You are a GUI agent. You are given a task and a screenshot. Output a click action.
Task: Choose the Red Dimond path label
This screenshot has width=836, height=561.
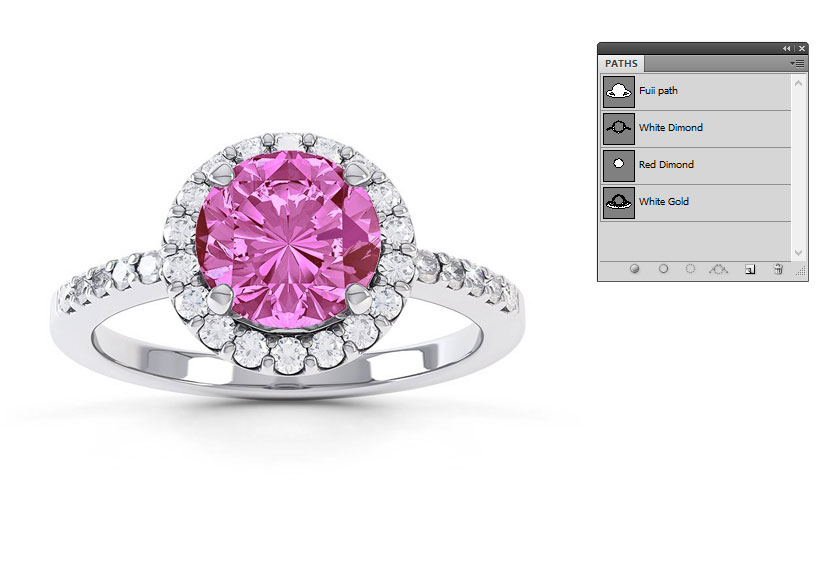pyautogui.click(x=666, y=165)
